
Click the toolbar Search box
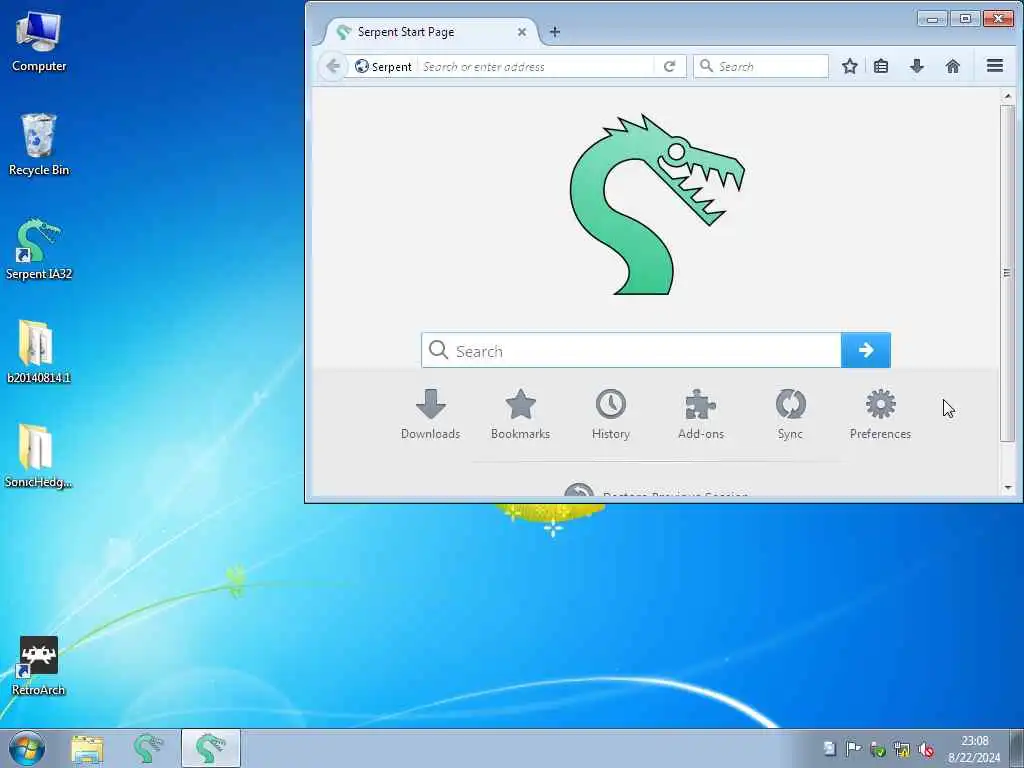click(x=761, y=67)
